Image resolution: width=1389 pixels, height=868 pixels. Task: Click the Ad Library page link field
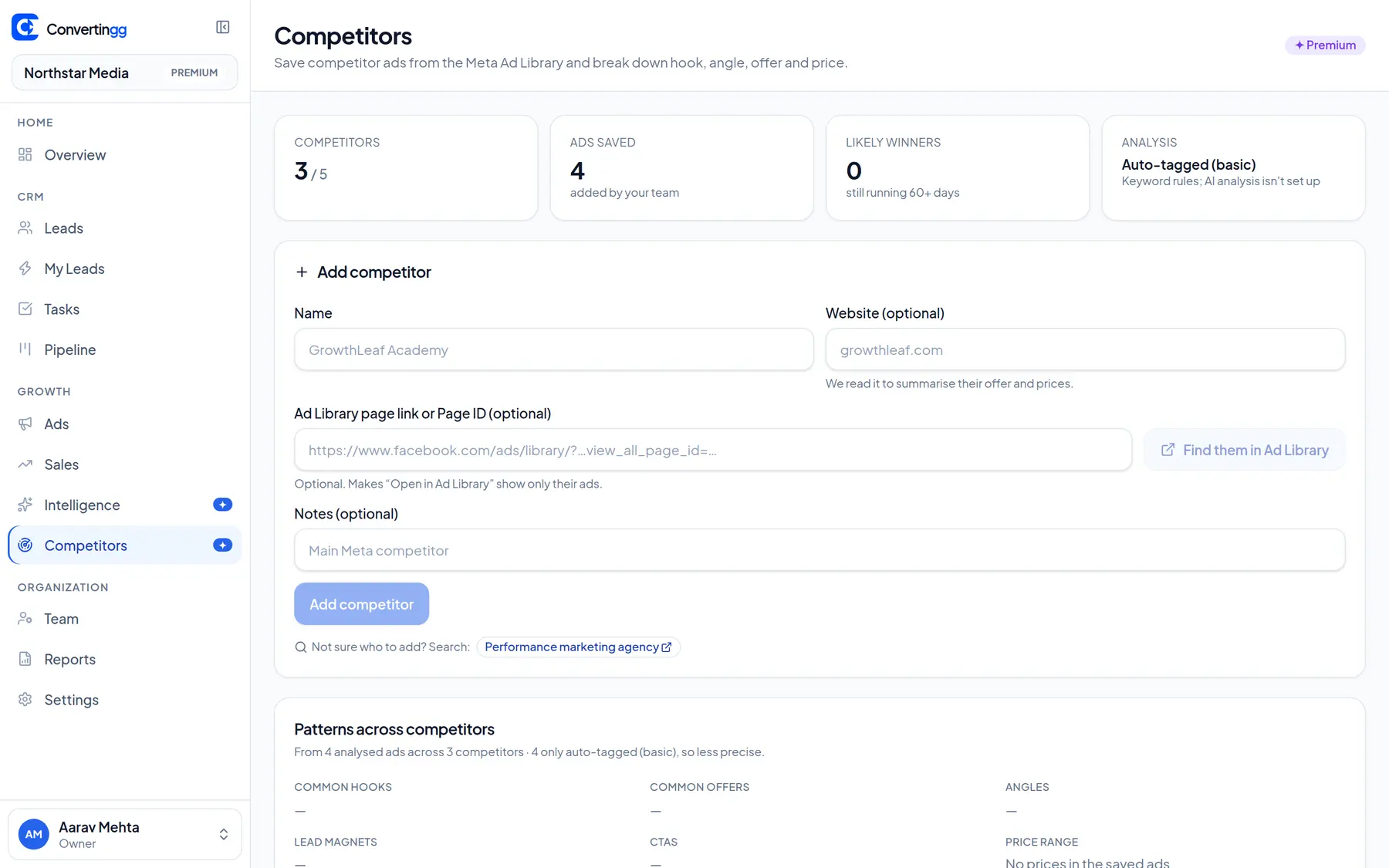712,450
